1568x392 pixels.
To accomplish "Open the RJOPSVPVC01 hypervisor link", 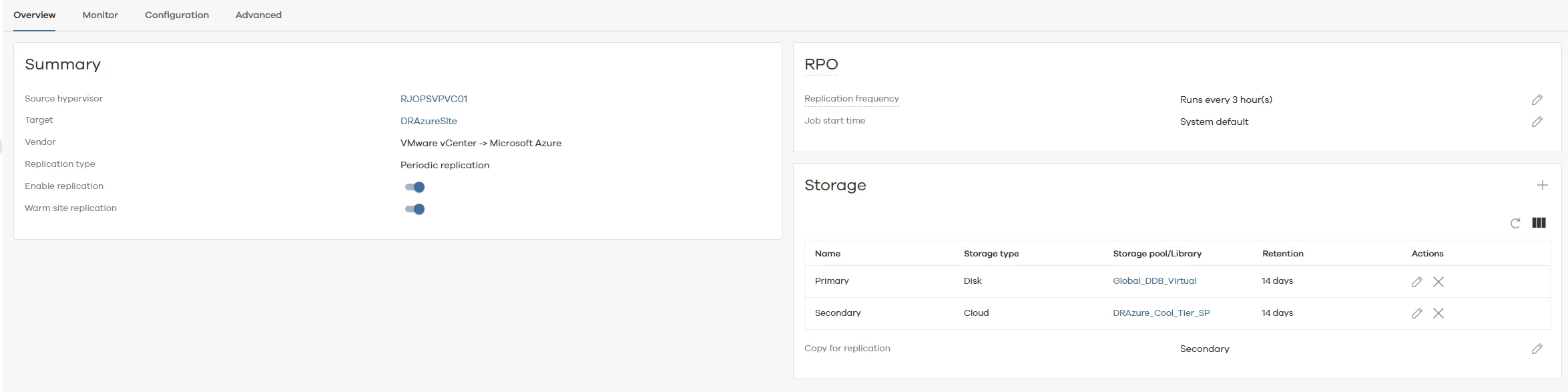I will pos(434,99).
